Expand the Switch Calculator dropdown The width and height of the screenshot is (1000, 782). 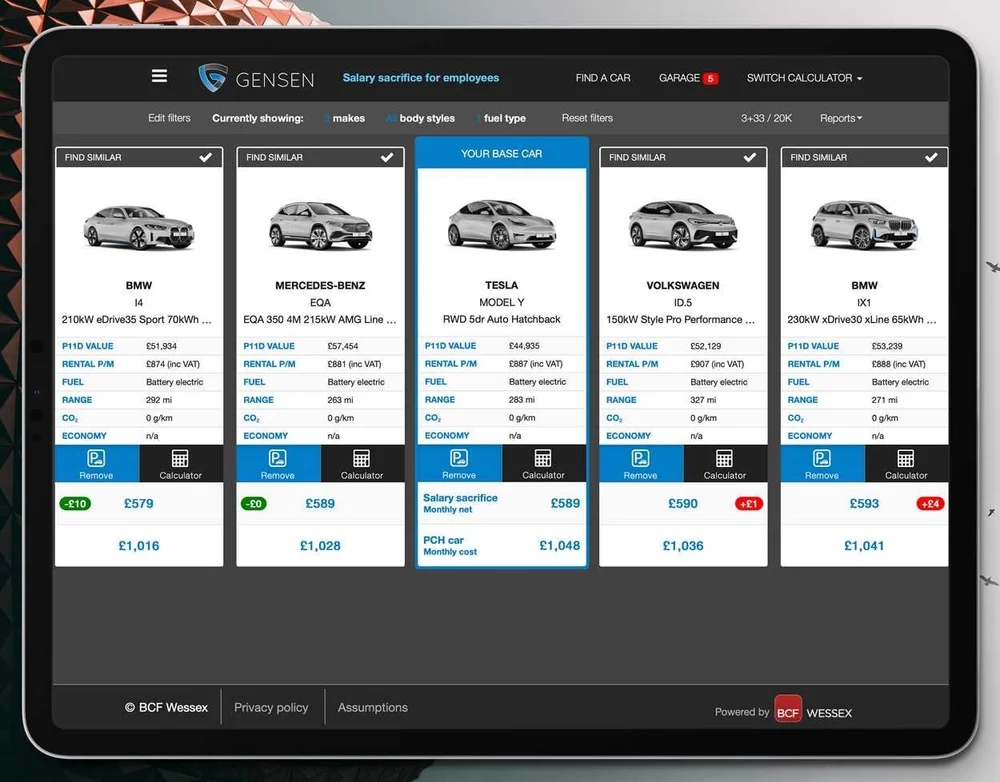point(804,78)
